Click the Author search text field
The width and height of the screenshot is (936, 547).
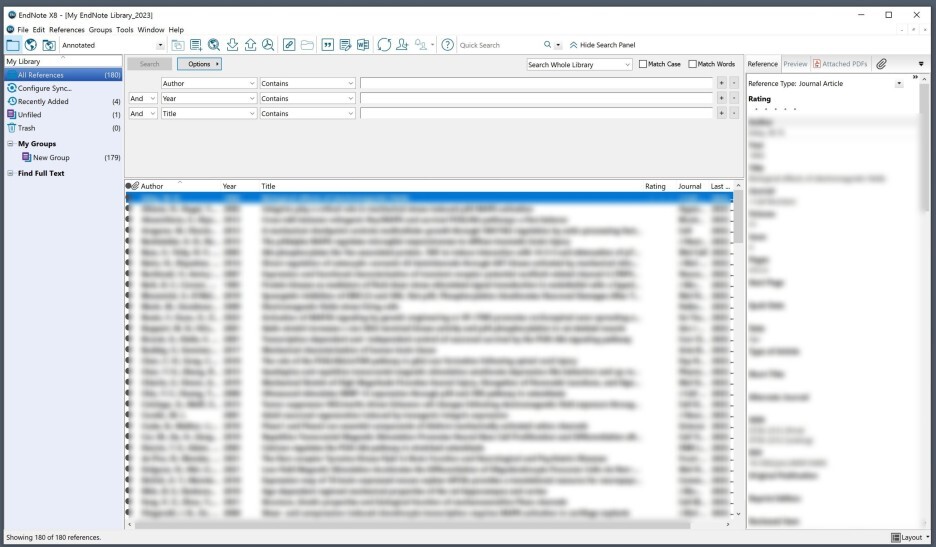point(536,84)
